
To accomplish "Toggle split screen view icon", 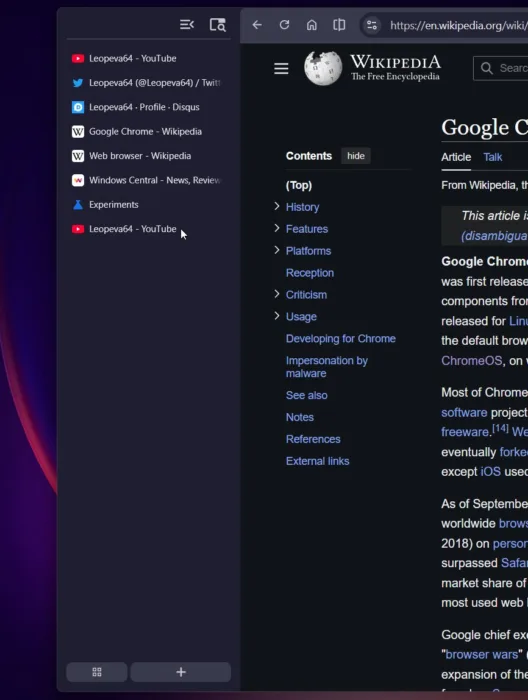I will coord(339,25).
